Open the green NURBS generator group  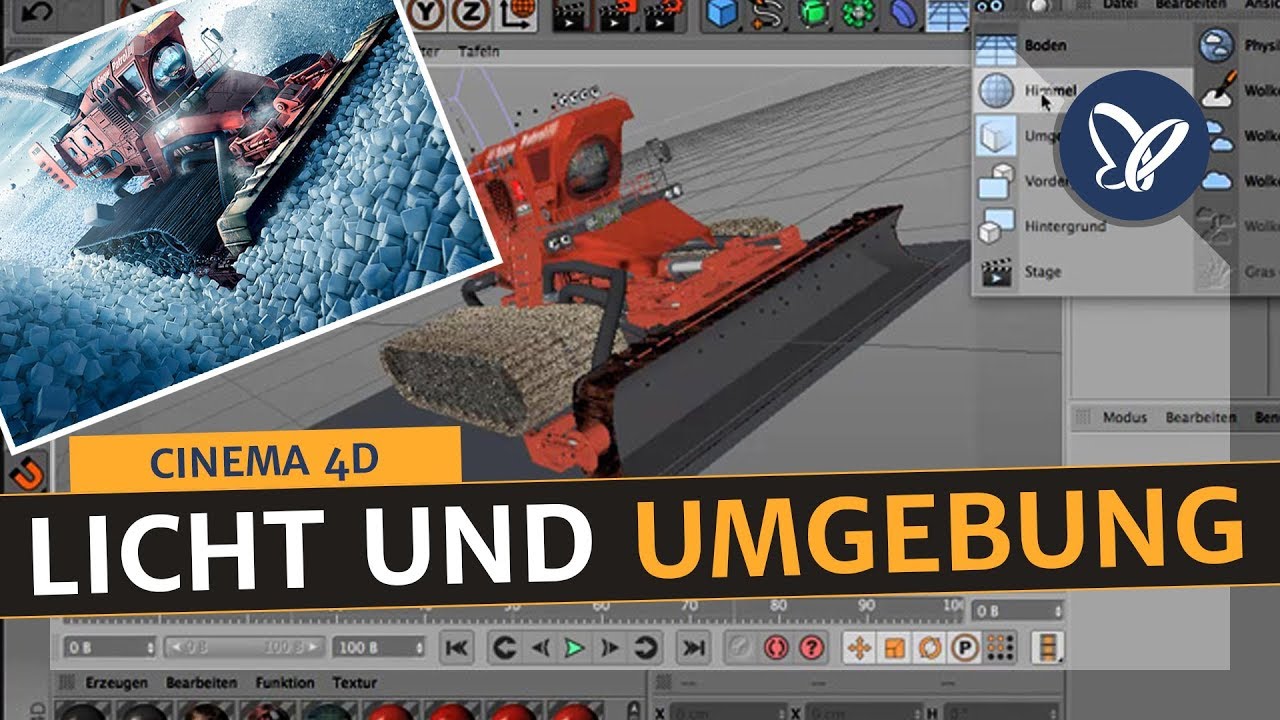point(813,13)
